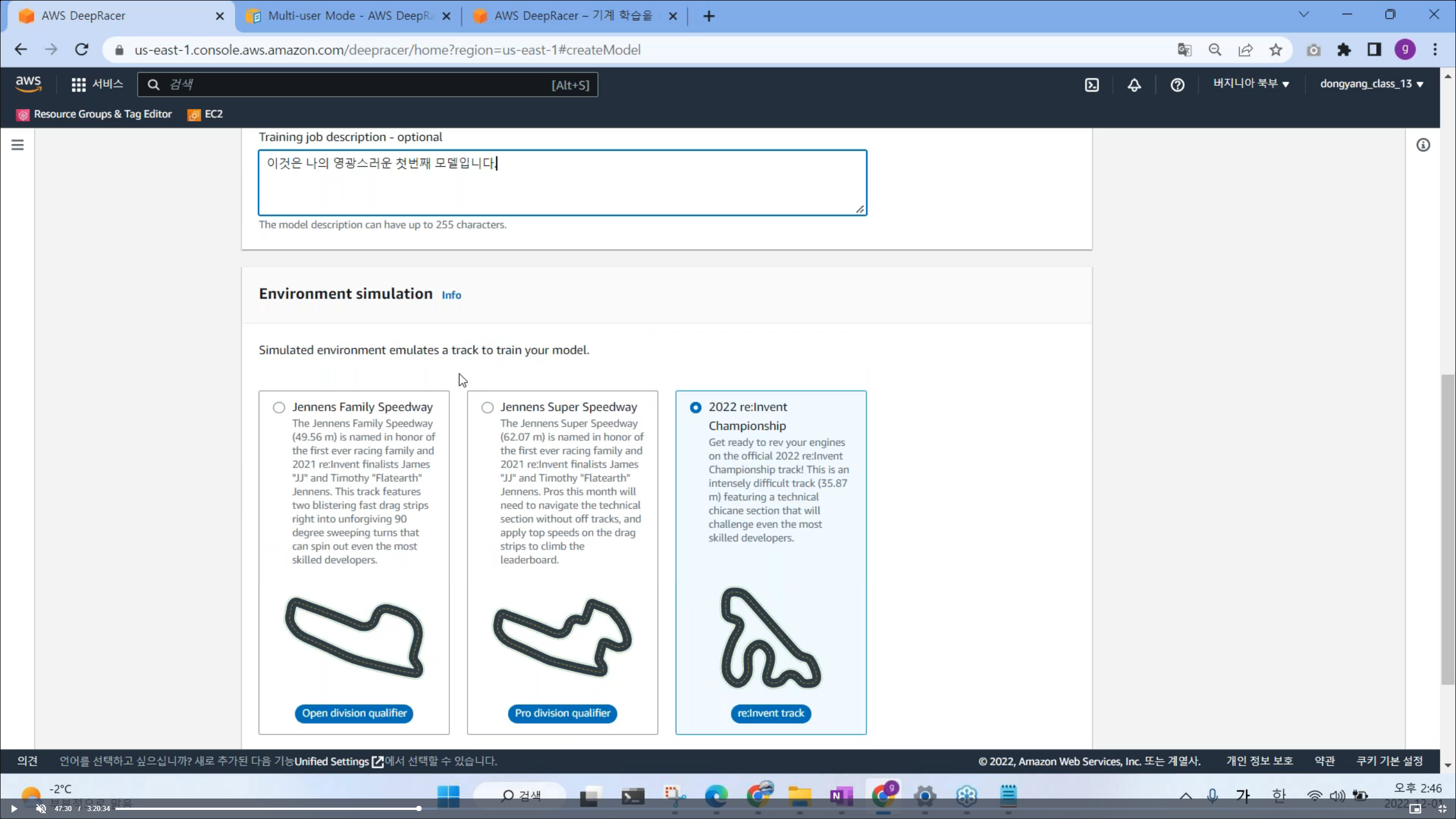Click the Info link beside Environment simulation
The height and width of the screenshot is (819, 1456).
tap(451, 295)
